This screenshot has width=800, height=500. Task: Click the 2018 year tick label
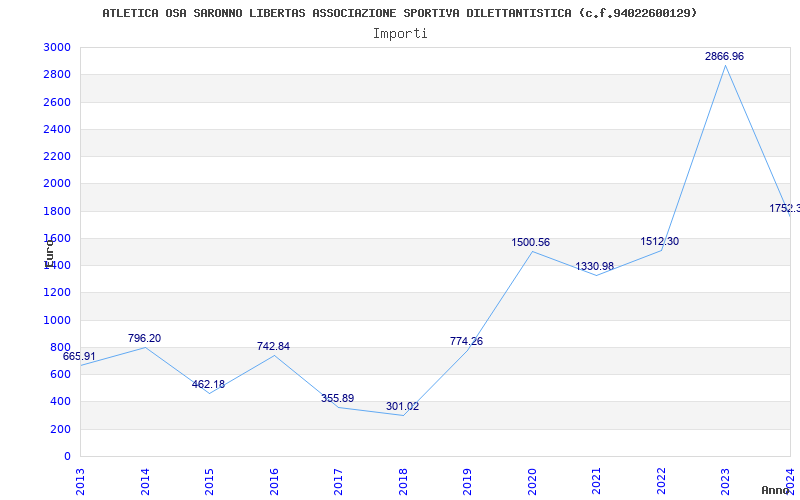403,479
